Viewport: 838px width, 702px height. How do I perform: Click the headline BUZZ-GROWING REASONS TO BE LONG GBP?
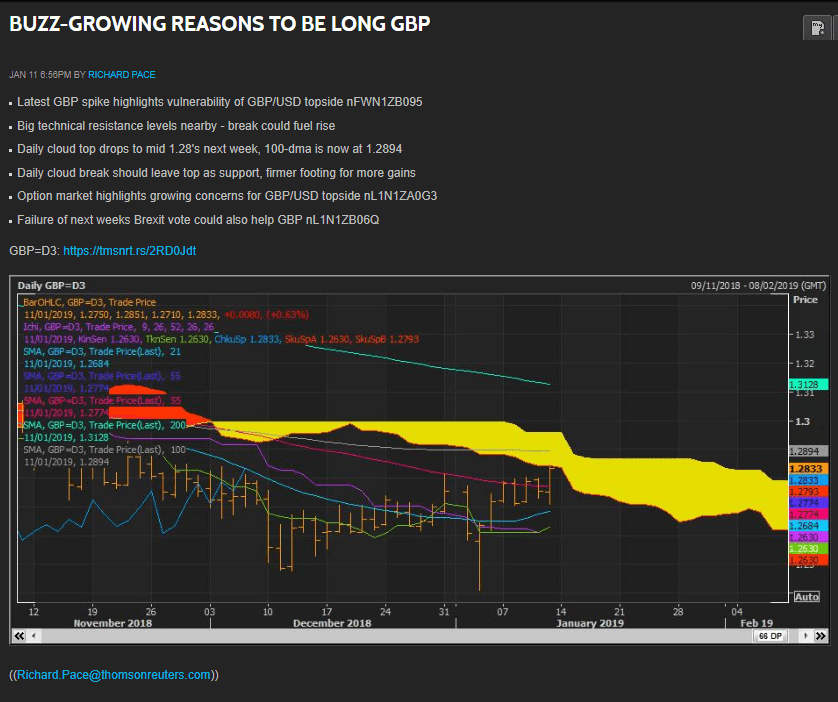220,24
